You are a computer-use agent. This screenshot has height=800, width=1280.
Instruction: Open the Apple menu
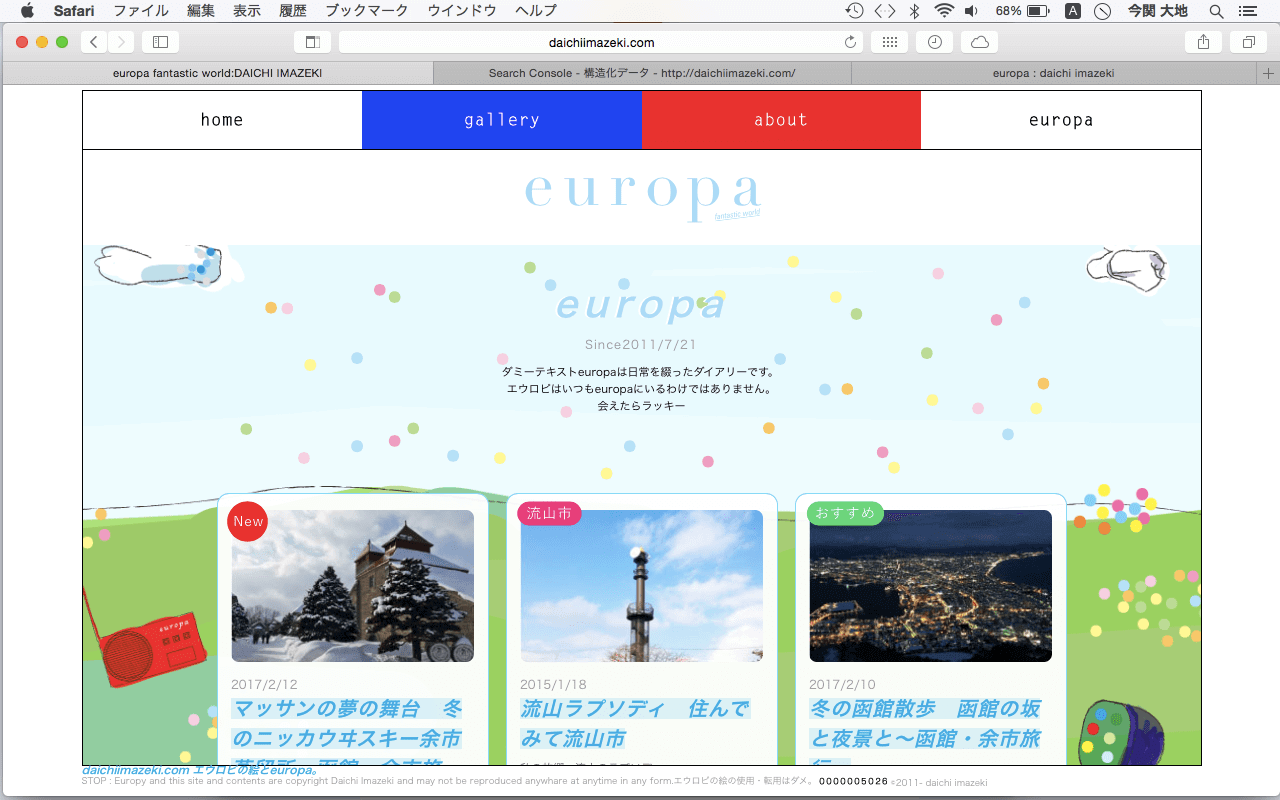coord(27,11)
